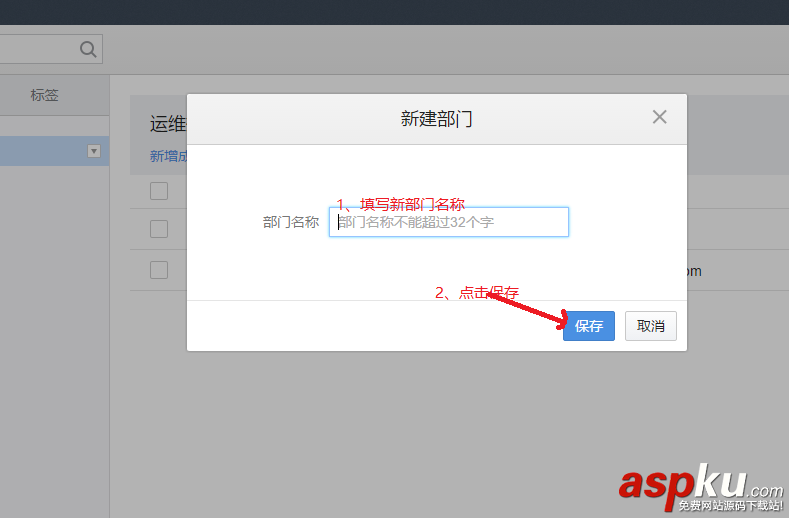Click the 保存 button

pyautogui.click(x=589, y=326)
